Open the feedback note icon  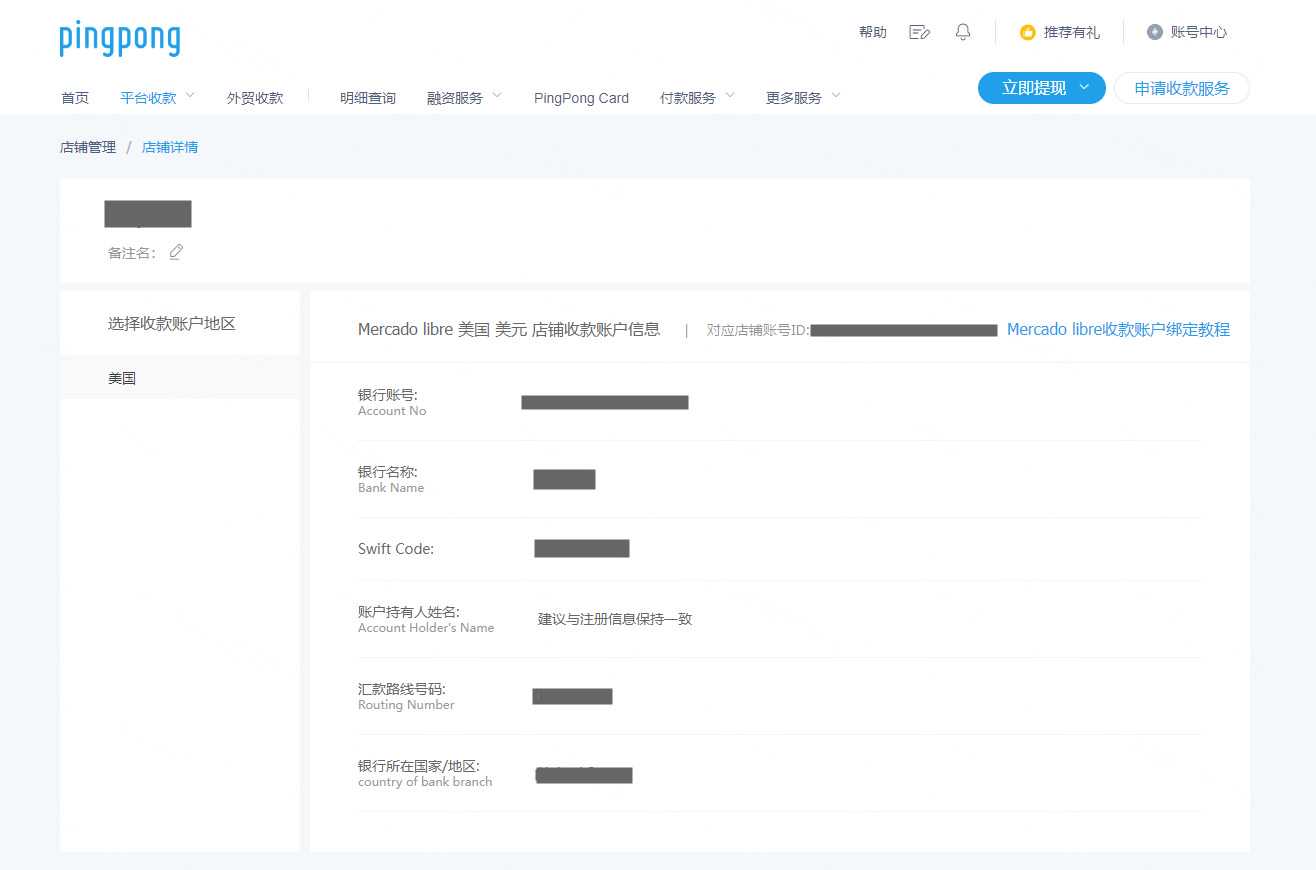(x=919, y=32)
